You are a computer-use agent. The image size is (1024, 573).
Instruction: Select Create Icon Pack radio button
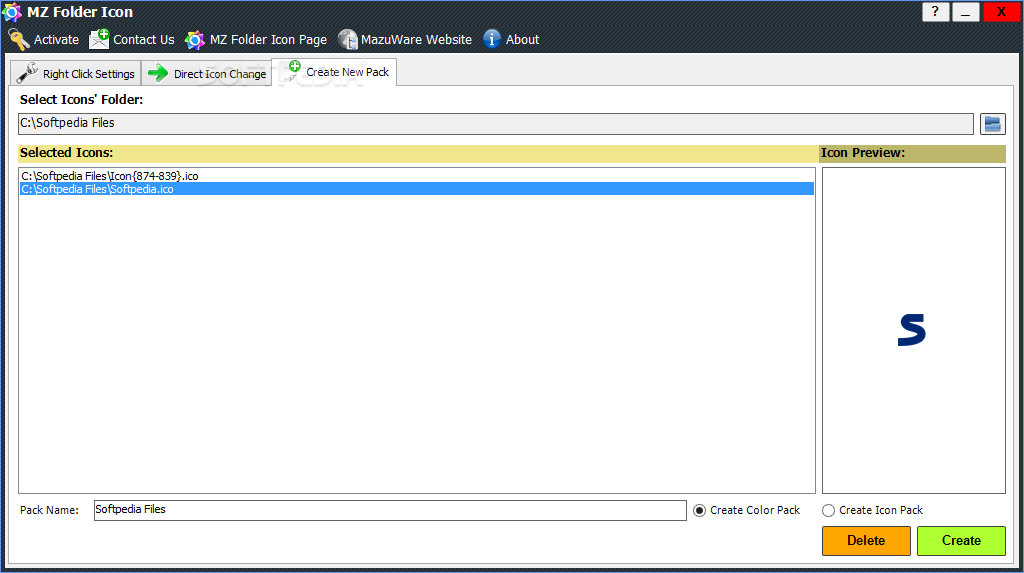point(828,510)
